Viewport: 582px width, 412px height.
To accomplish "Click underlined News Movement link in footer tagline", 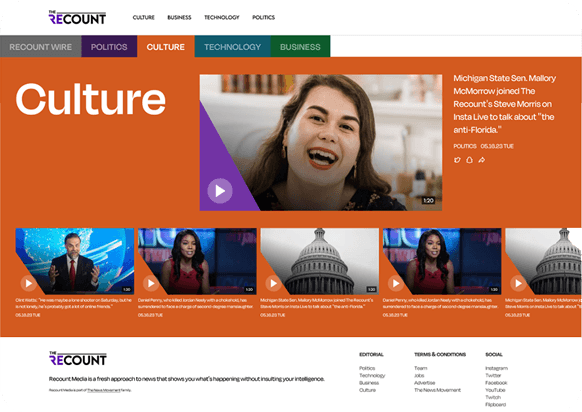I will (x=104, y=390).
